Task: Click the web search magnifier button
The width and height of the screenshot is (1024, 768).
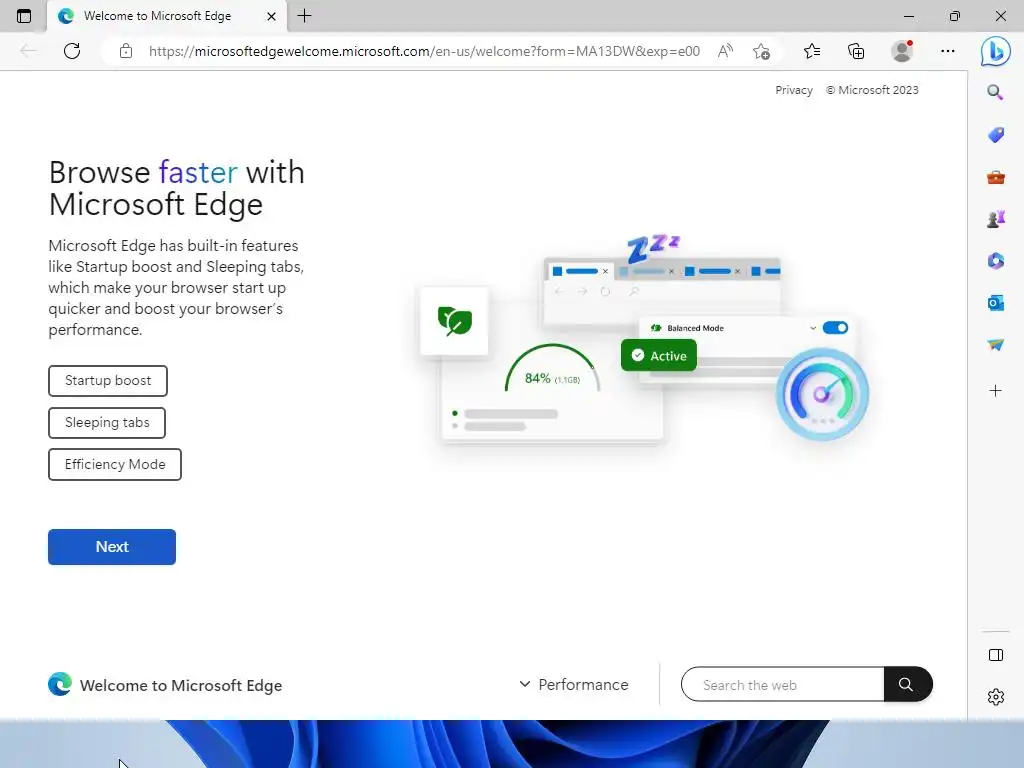Action: [x=907, y=684]
